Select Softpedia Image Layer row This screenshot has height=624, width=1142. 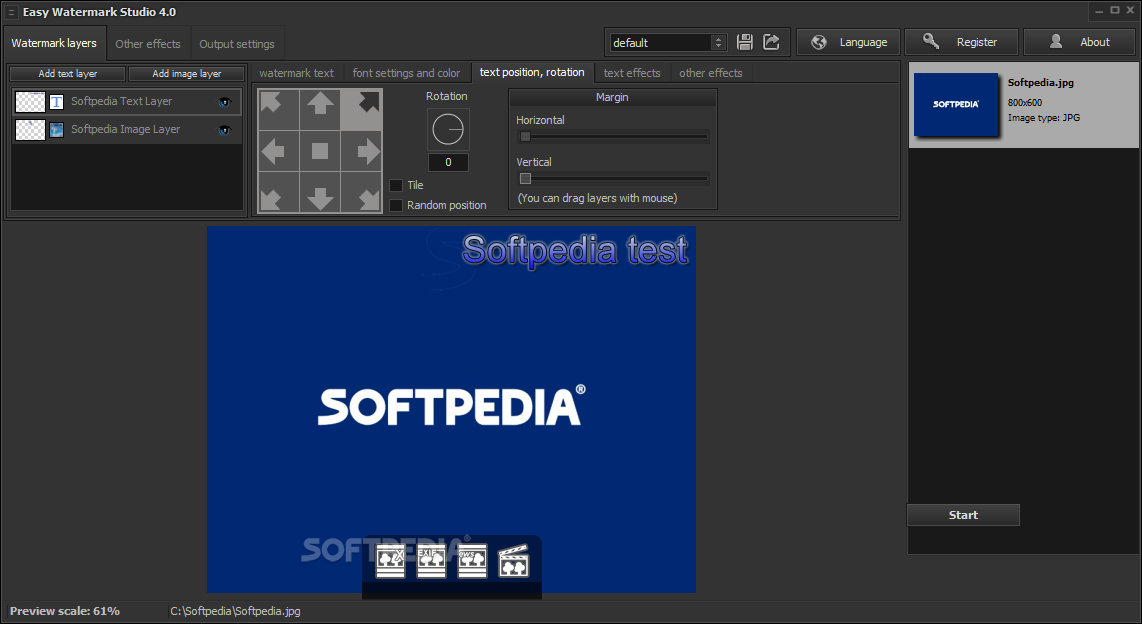(127, 130)
